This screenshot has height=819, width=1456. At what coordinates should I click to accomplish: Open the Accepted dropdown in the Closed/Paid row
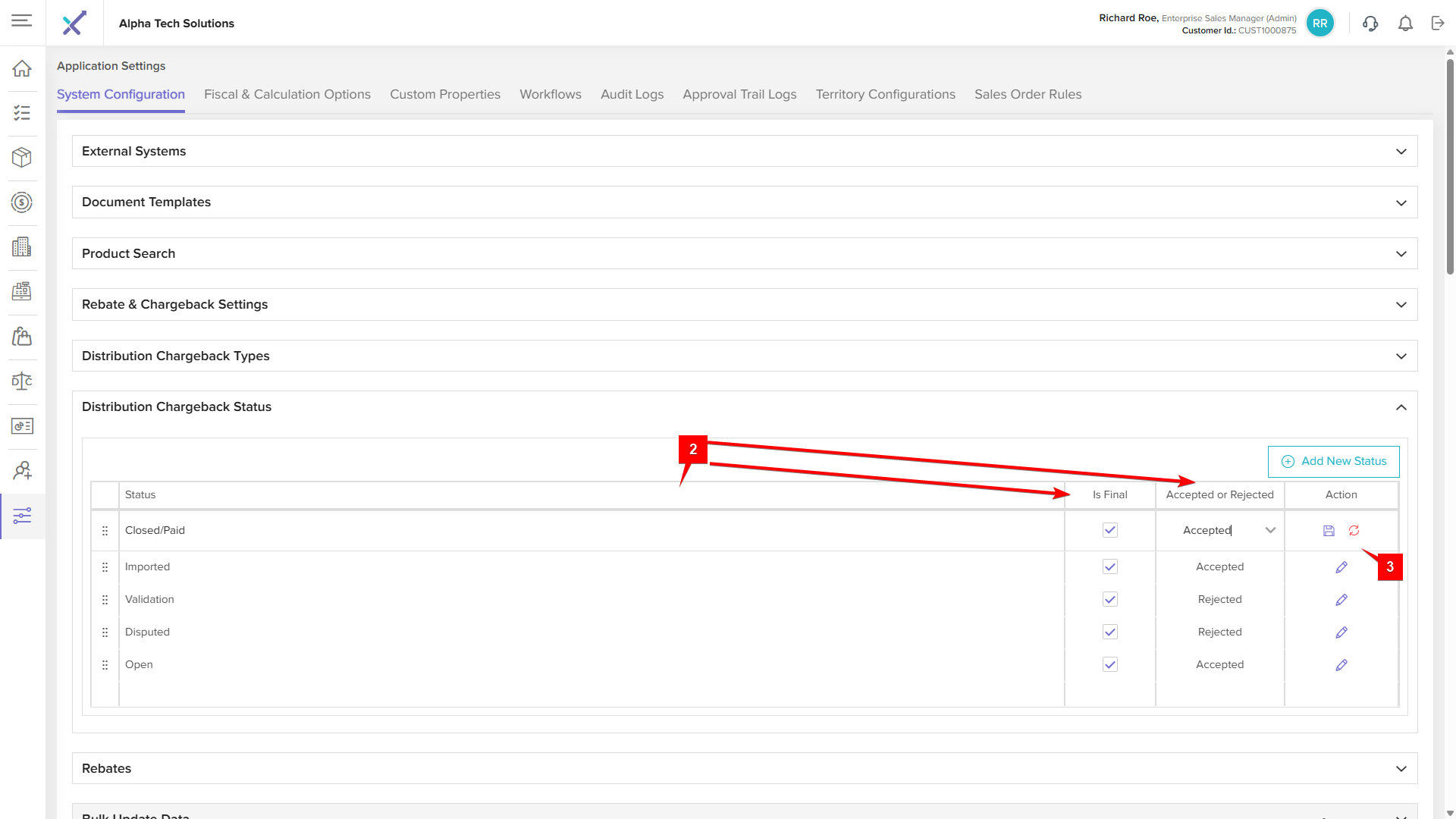coord(1270,530)
